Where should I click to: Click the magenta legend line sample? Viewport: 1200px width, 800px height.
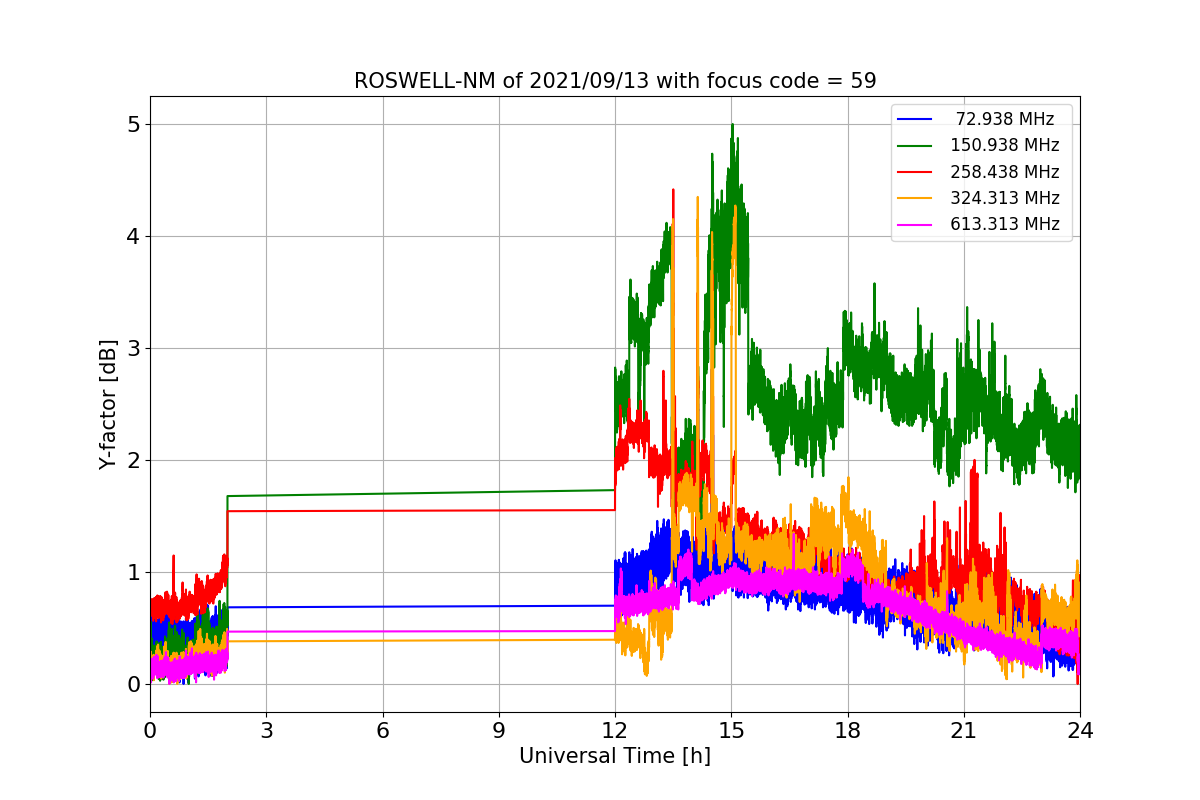[x=915, y=224]
